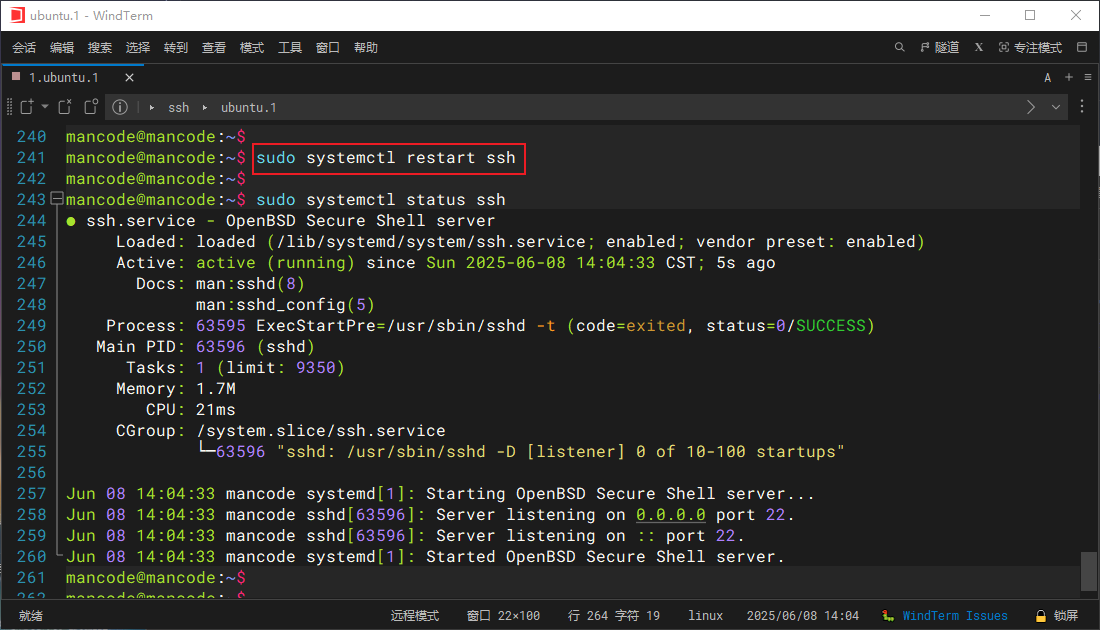Image resolution: width=1100 pixels, height=630 pixels.
Task: Click the 隧道 tunnel button
Action: (939, 47)
